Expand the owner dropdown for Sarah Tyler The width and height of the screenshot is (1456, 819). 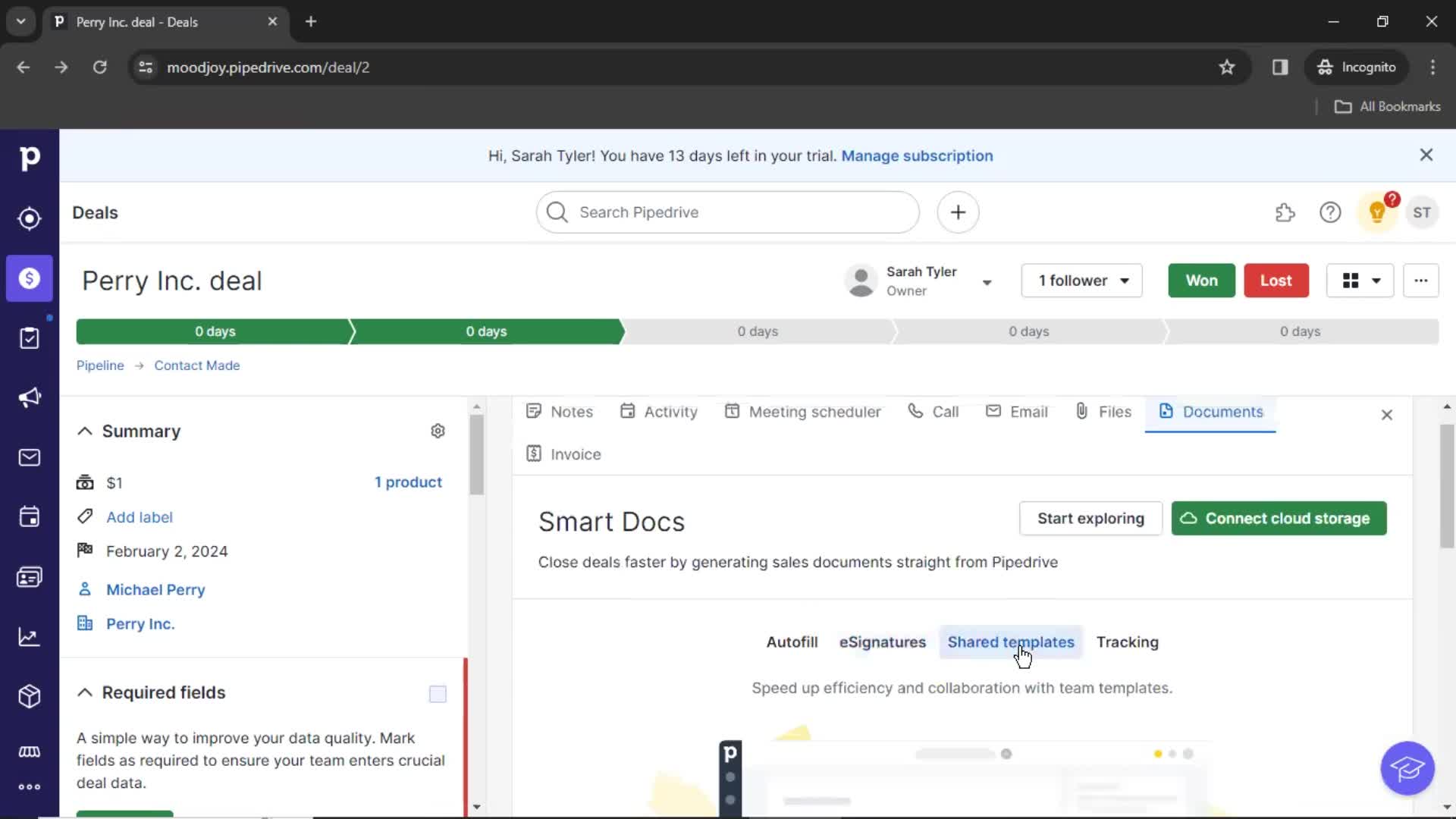click(x=988, y=281)
